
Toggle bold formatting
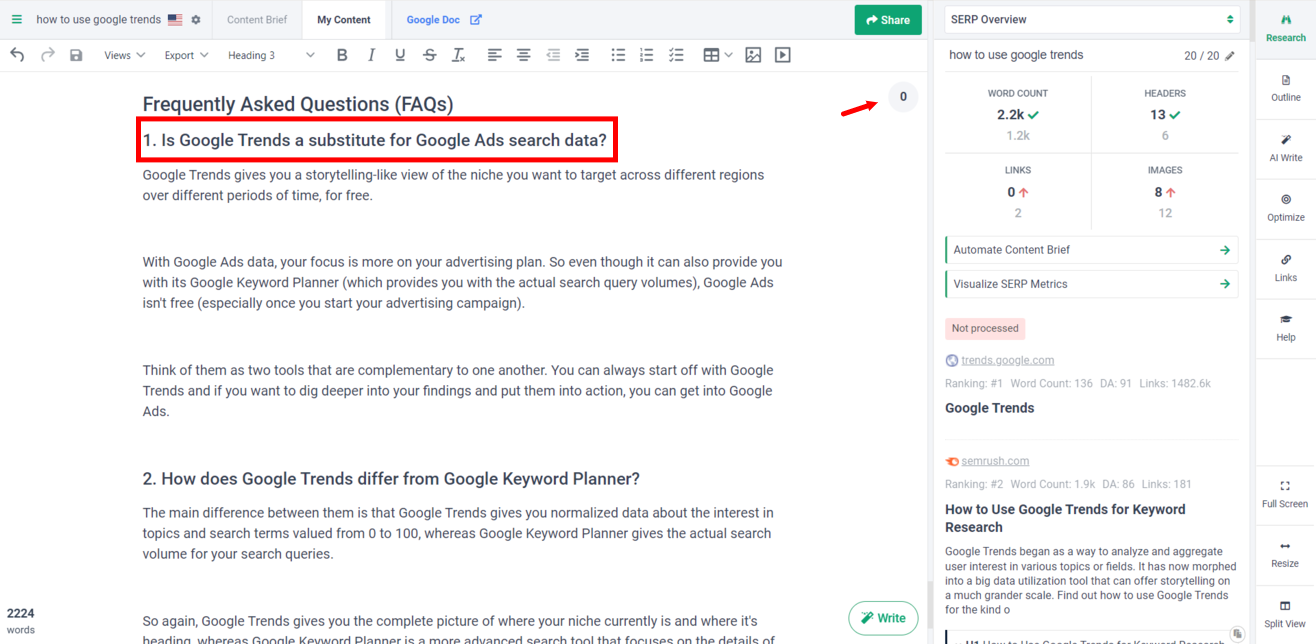click(342, 55)
